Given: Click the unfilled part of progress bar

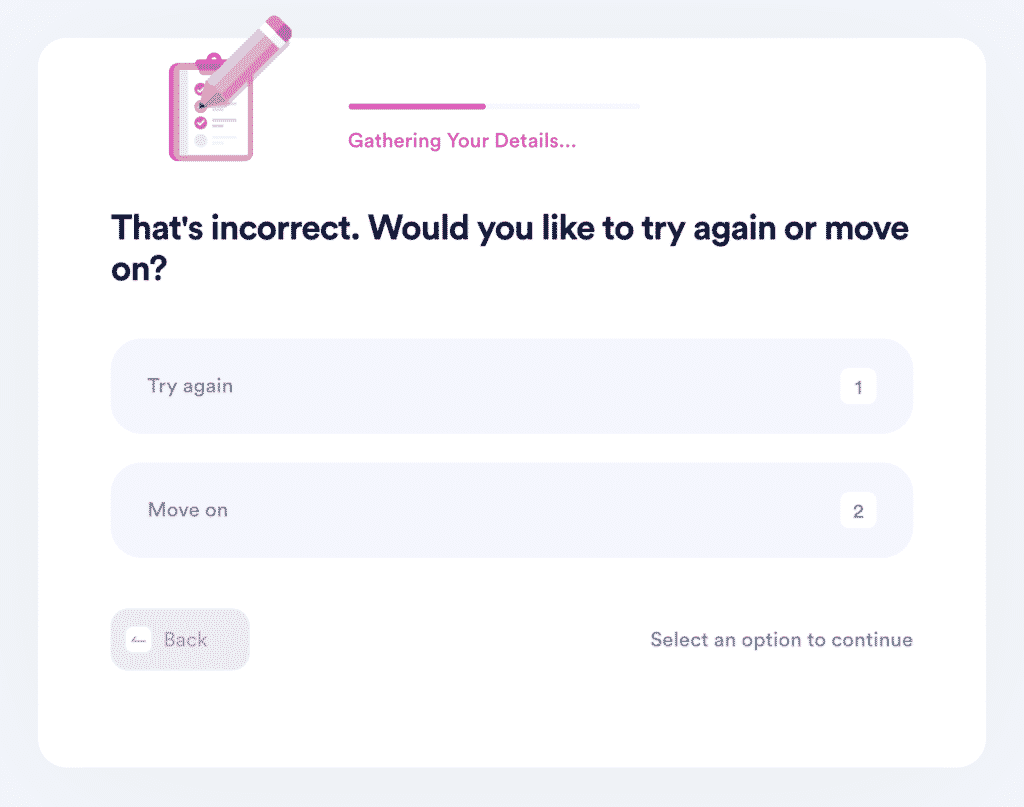Looking at the screenshot, I should click(x=563, y=106).
